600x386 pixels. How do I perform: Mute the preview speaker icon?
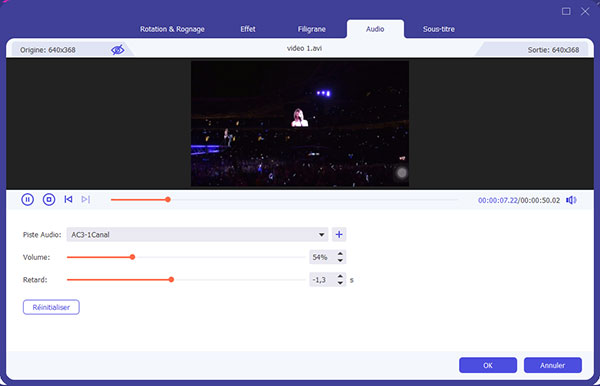571,200
